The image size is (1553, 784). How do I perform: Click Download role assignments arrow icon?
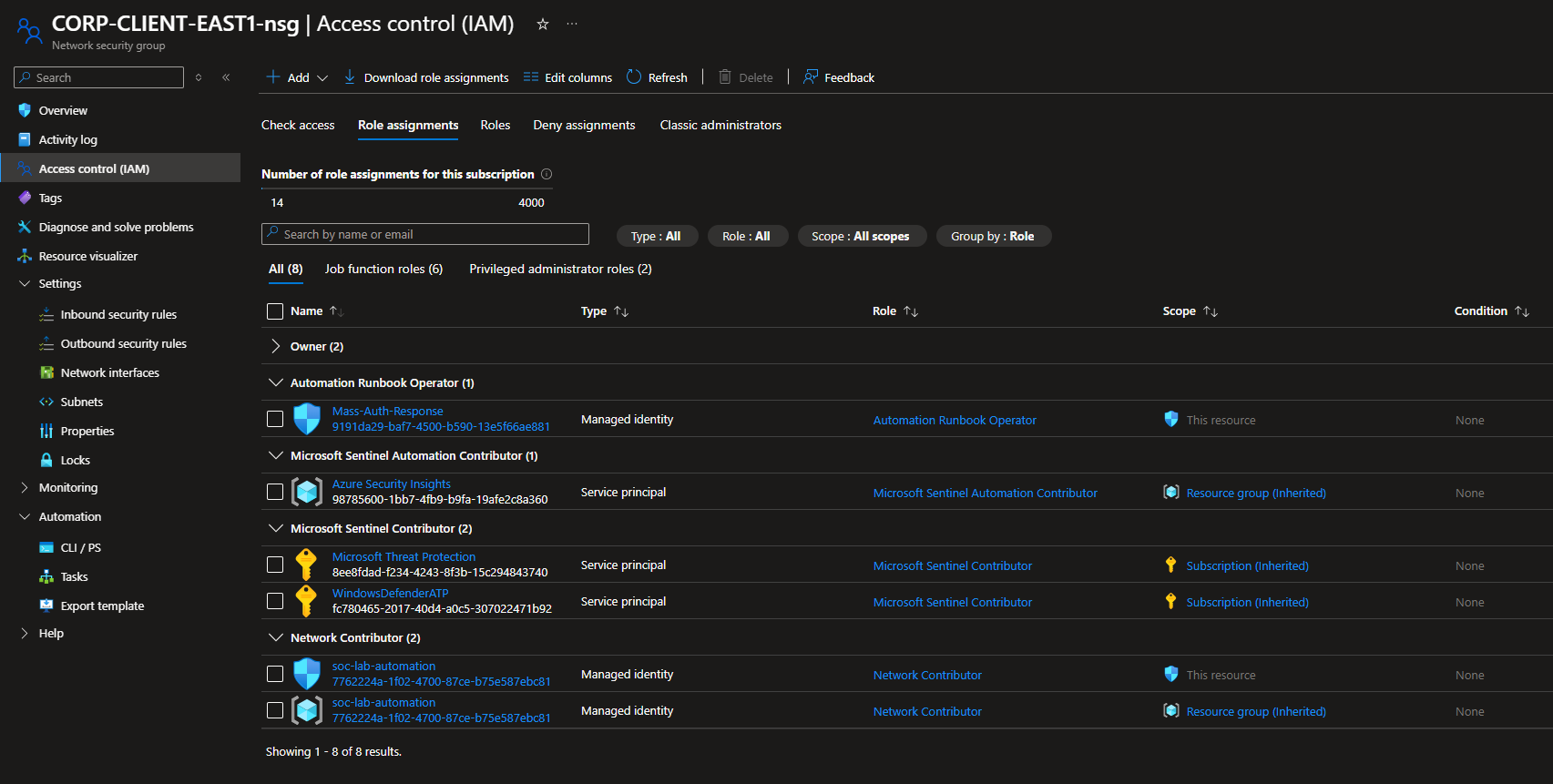pos(350,77)
